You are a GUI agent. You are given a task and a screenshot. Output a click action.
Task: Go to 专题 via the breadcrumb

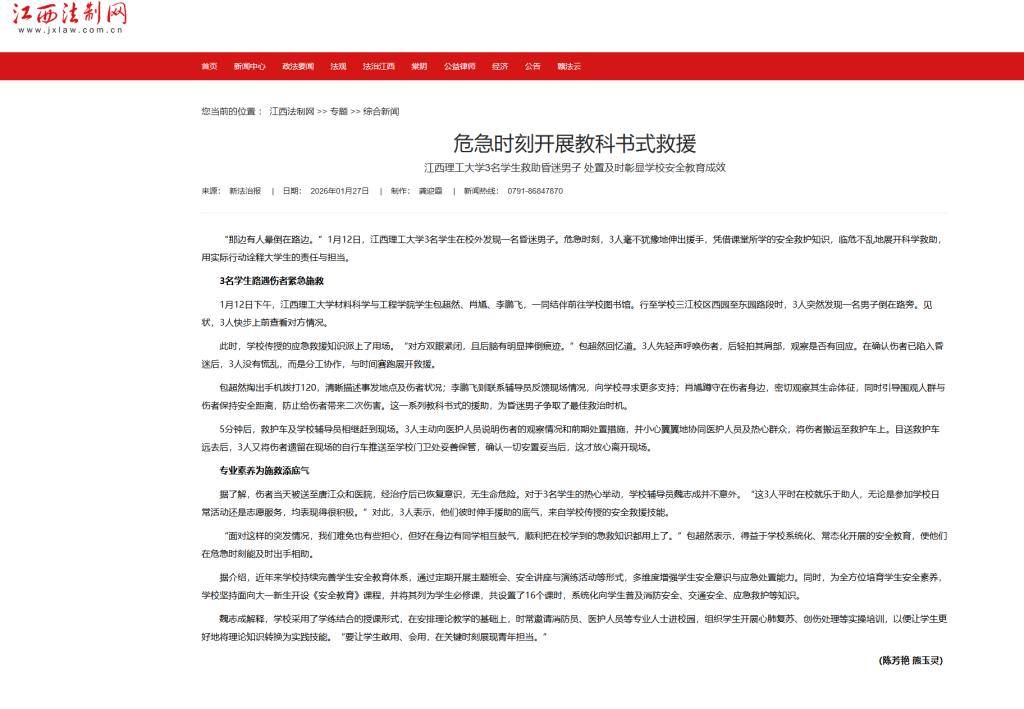(x=339, y=111)
